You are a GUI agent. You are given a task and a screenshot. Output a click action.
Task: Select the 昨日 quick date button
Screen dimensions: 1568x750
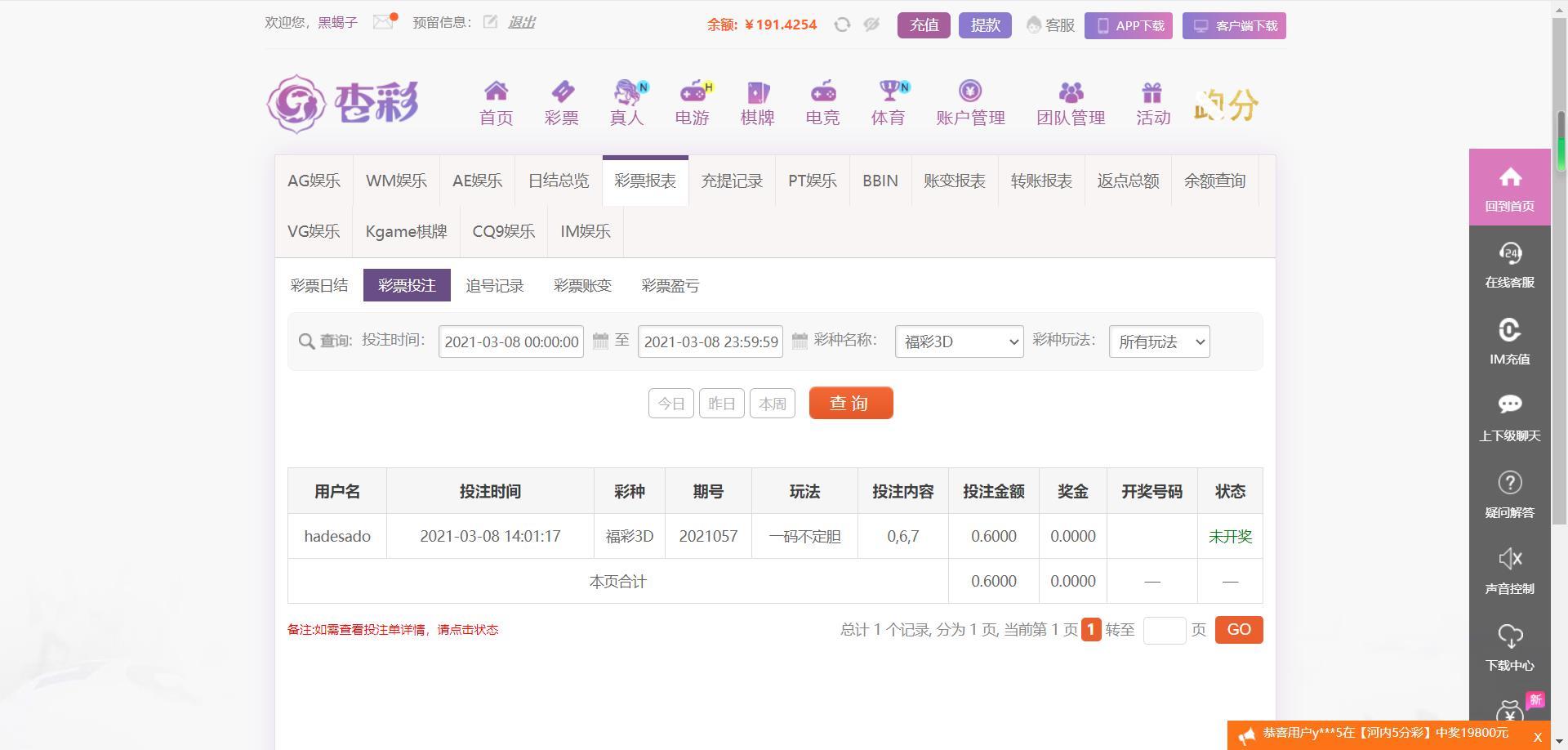coord(722,404)
